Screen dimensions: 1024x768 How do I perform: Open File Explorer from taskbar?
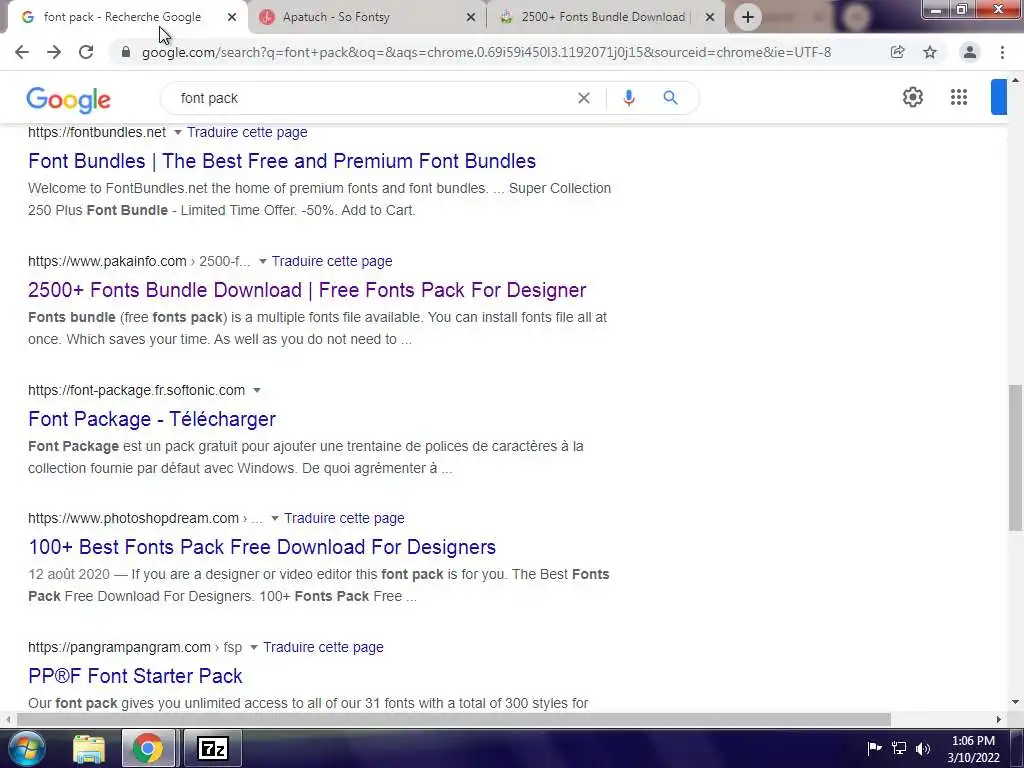coord(89,749)
